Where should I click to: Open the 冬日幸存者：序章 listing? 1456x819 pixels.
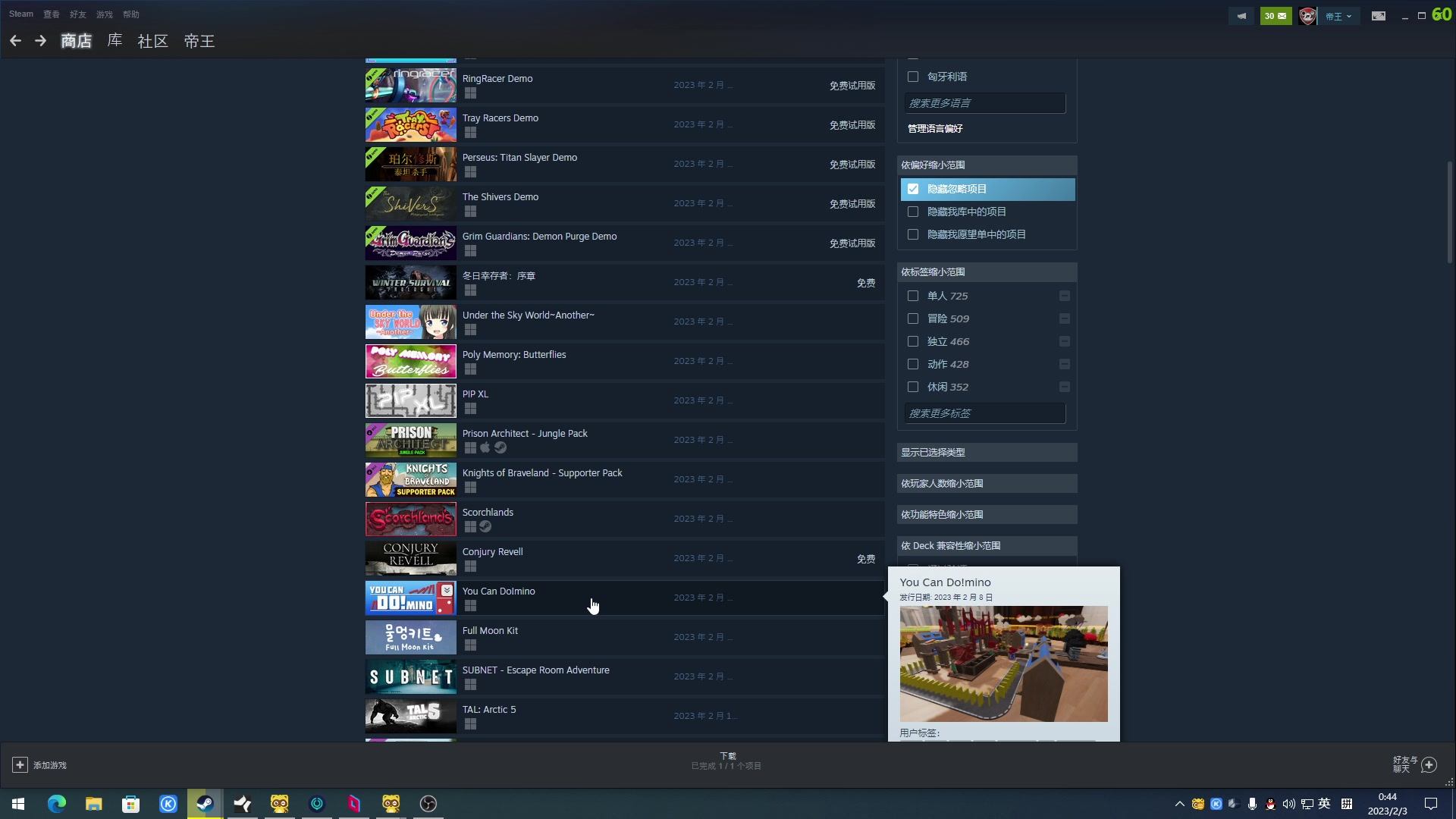[x=624, y=282]
